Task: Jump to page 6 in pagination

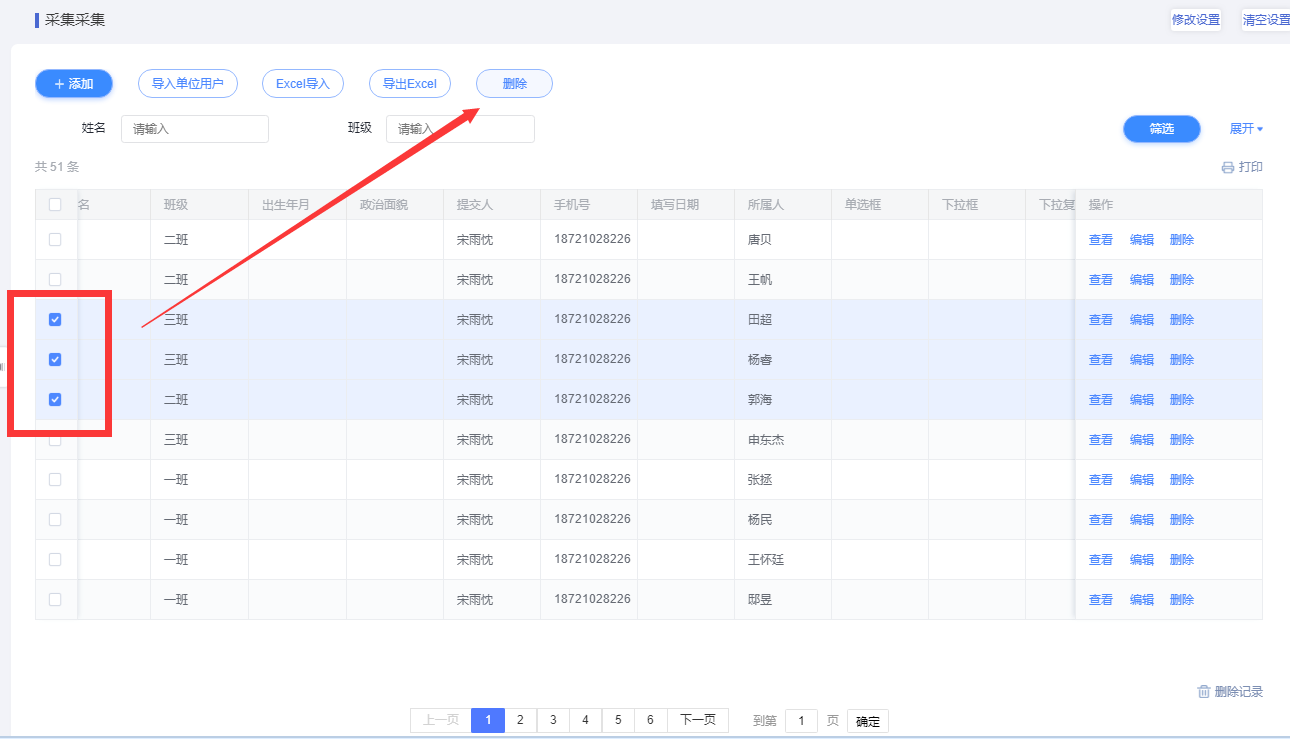Action: (650, 720)
